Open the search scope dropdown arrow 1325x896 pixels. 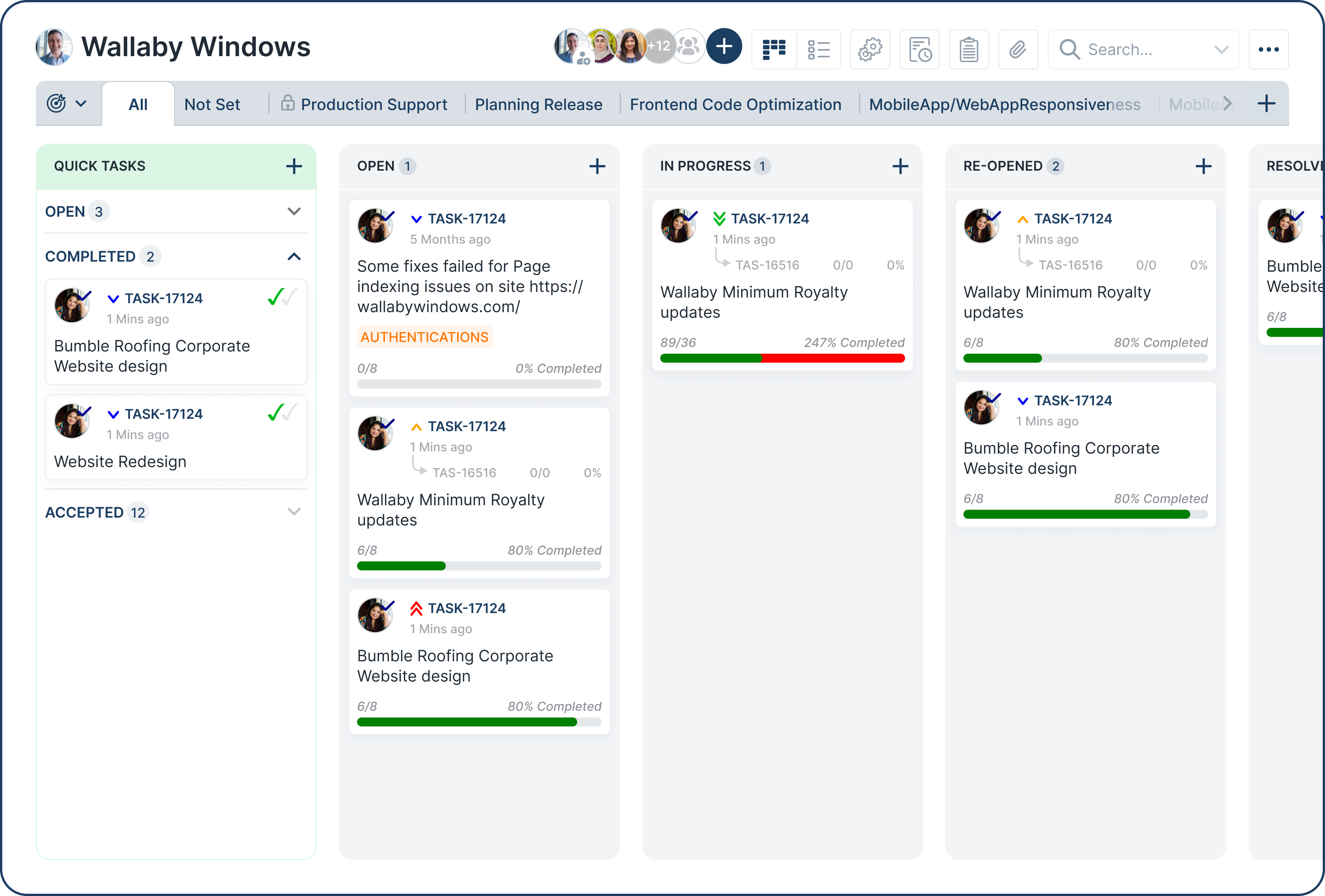[1221, 49]
